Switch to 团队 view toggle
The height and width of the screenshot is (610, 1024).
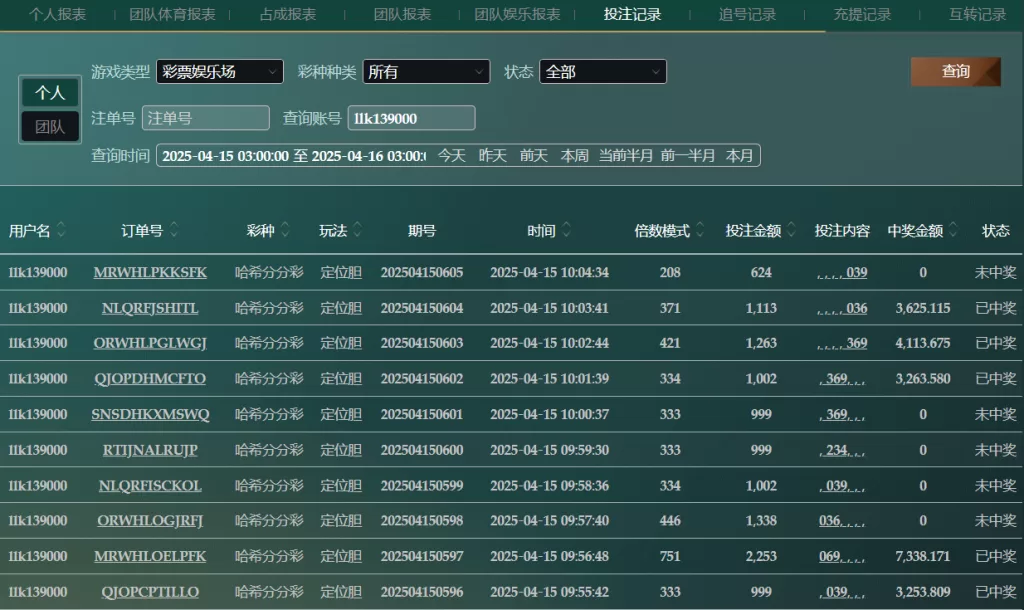pyautogui.click(x=50, y=127)
